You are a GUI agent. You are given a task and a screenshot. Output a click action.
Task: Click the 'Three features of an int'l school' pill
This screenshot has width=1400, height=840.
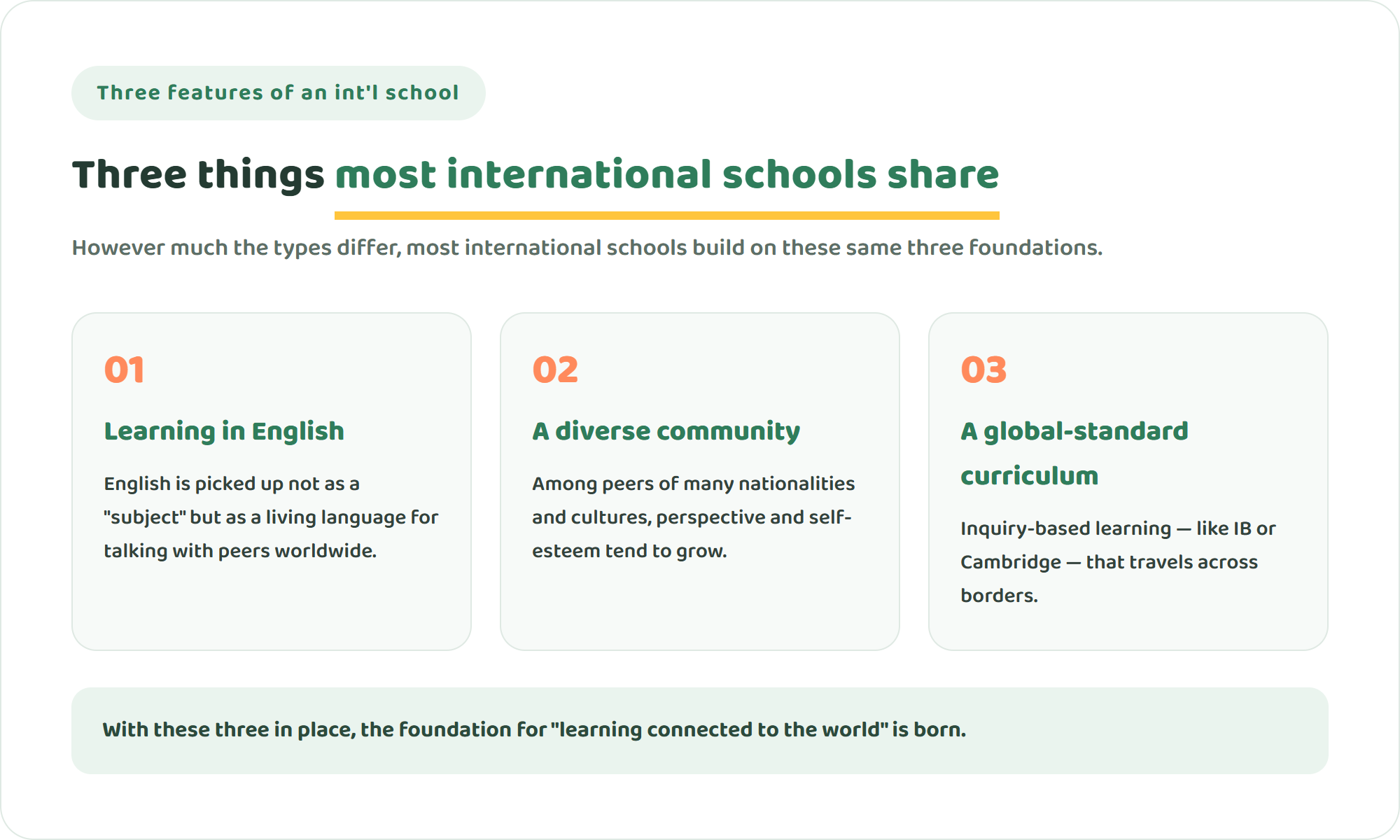(x=278, y=93)
